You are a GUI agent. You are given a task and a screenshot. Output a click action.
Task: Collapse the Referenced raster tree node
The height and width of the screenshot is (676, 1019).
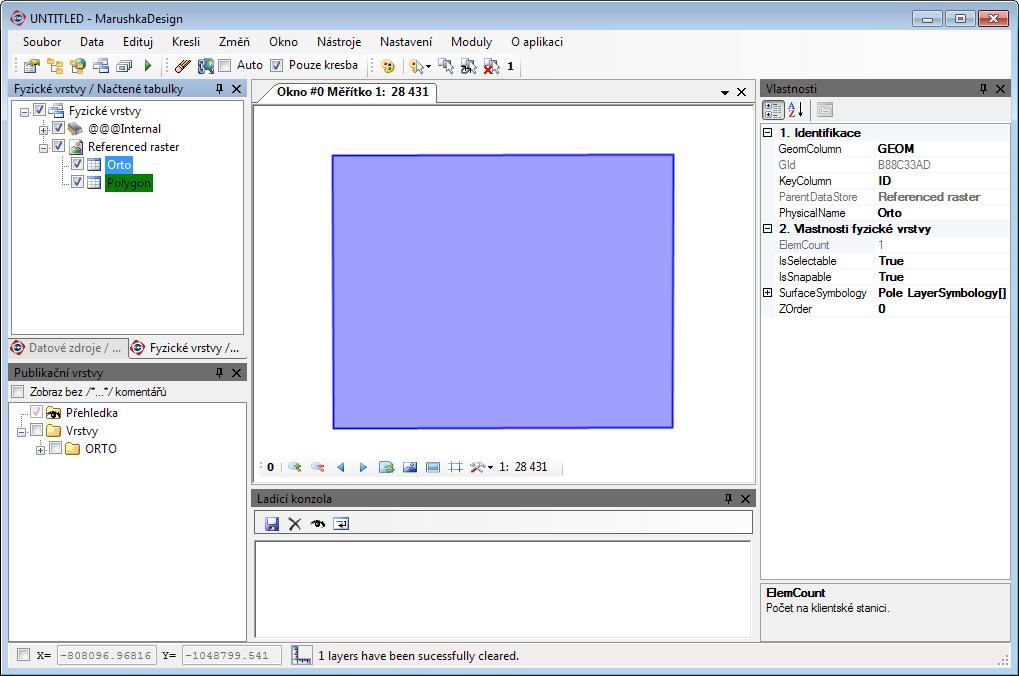tap(43, 148)
